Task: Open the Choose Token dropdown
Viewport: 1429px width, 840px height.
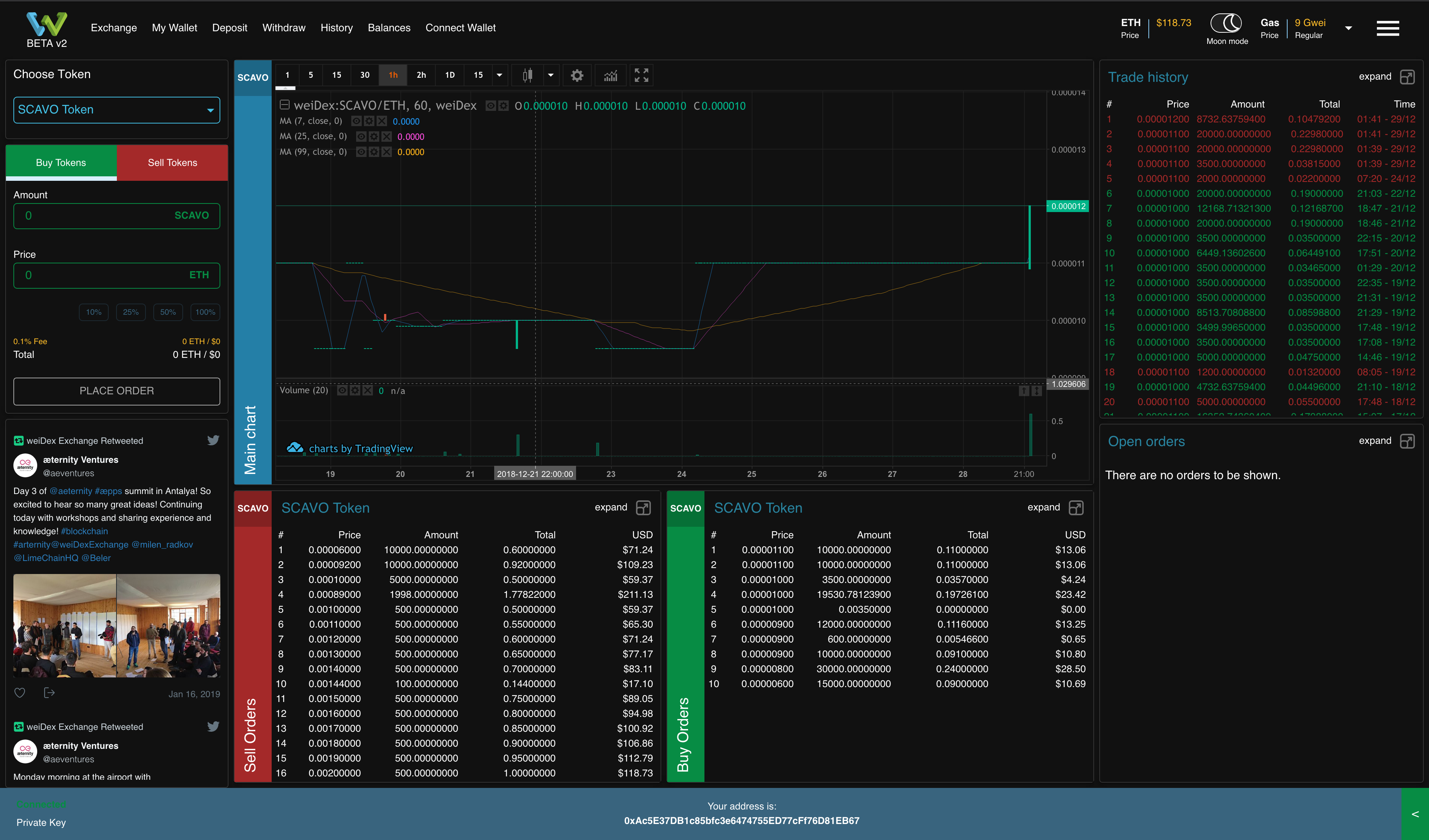Action: click(x=116, y=110)
